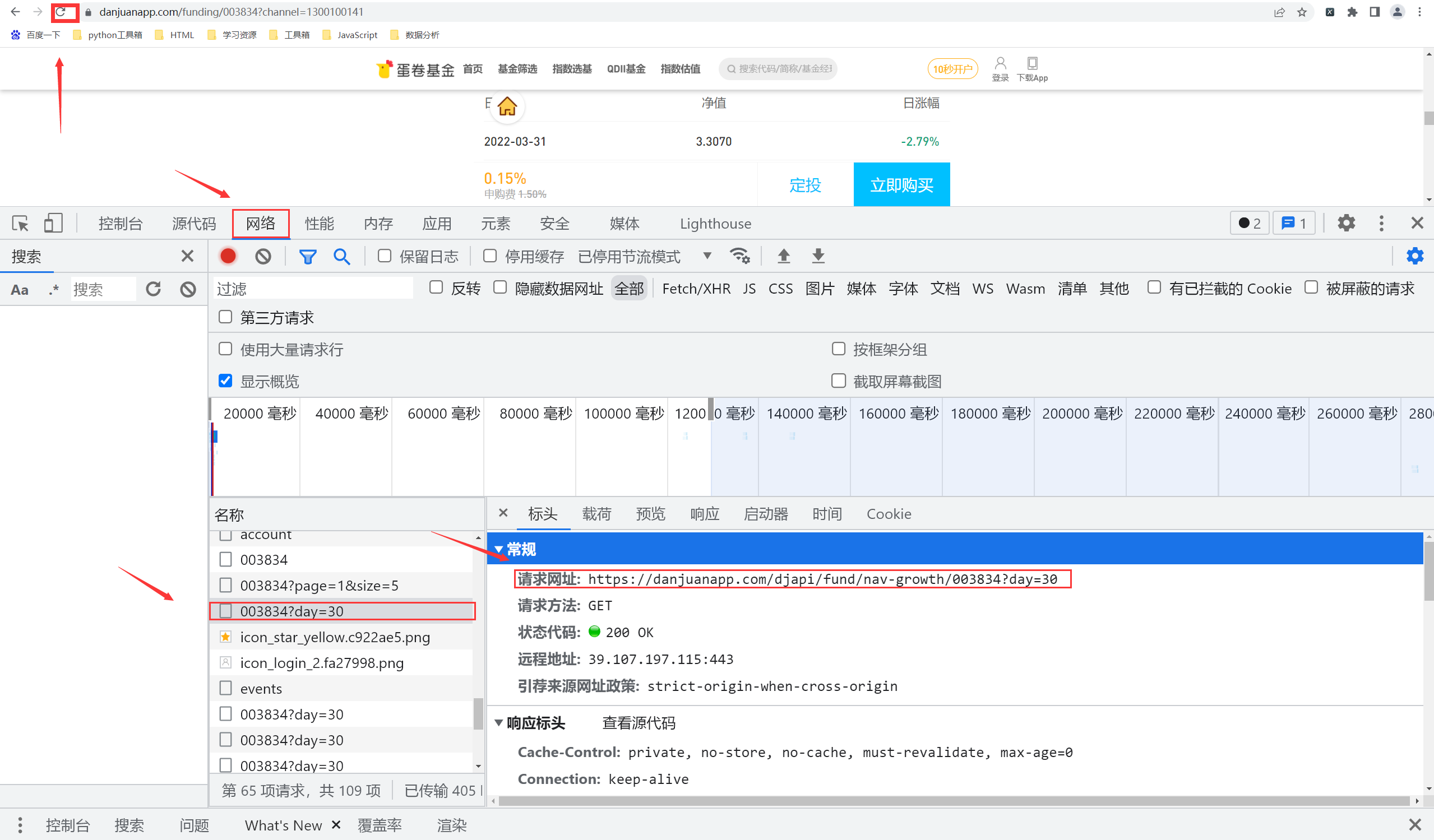Switch to the 控制台 DevTools tab

(120, 224)
